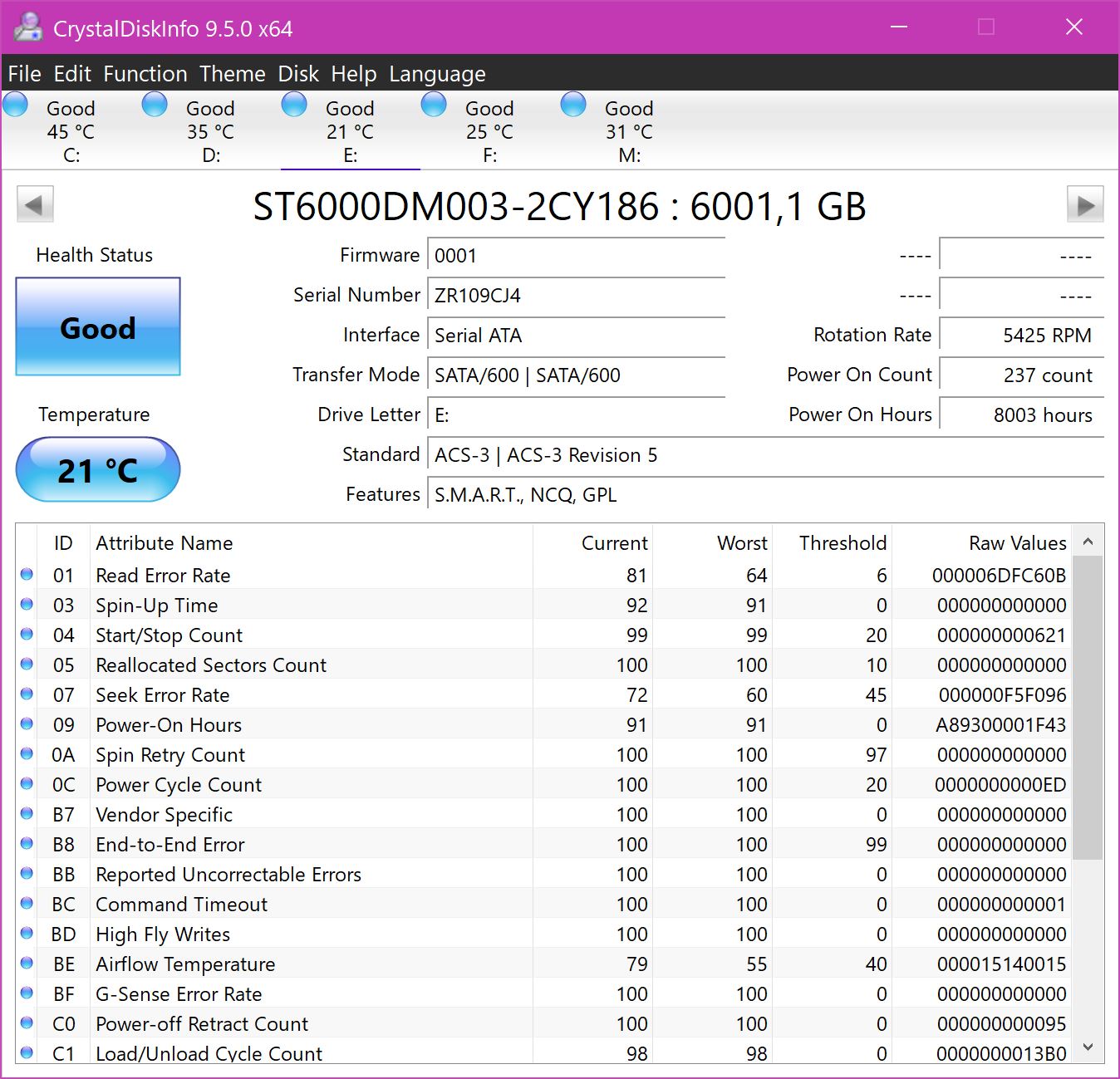Image resolution: width=1120 pixels, height=1079 pixels.
Task: Open the Language menu
Action: click(437, 74)
